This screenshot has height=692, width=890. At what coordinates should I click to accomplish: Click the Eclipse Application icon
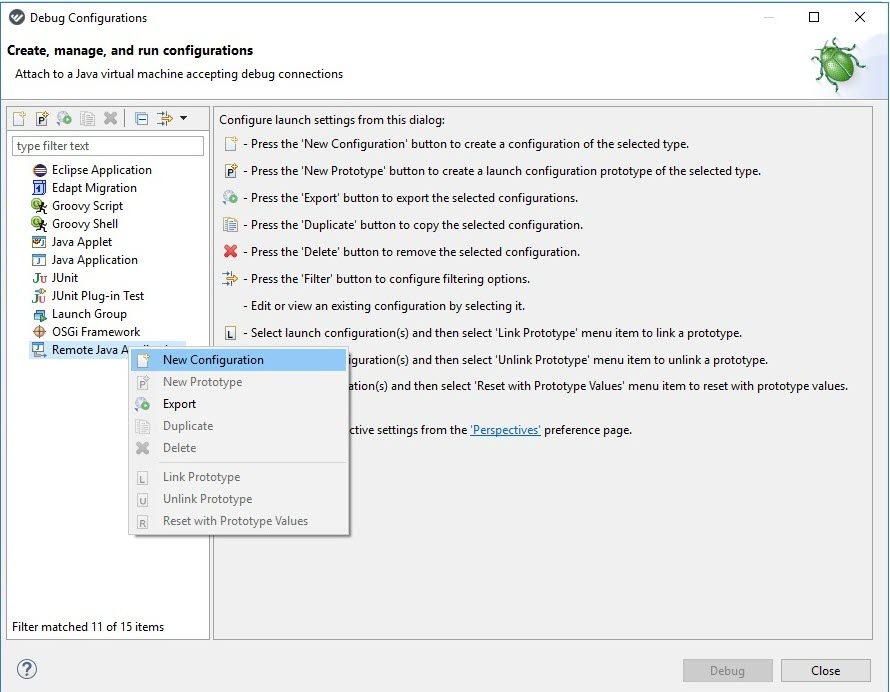click(x=40, y=170)
